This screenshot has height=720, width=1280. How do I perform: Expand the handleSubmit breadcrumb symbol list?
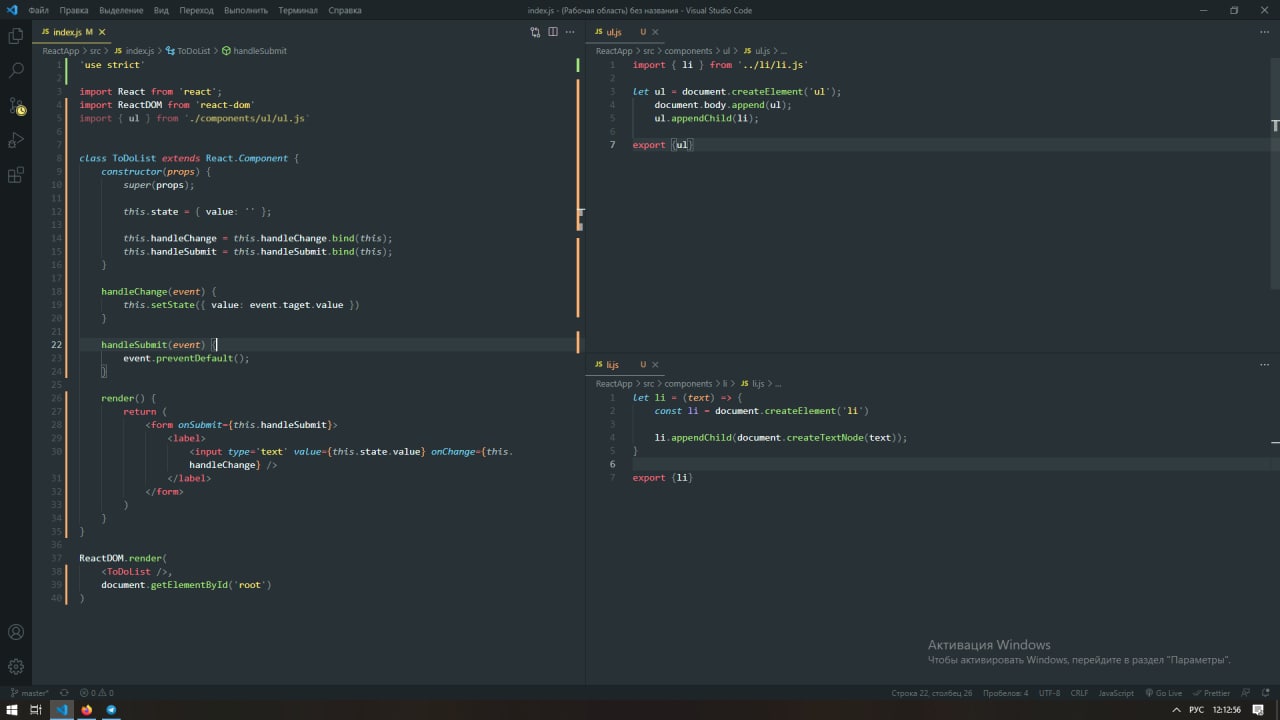pos(259,51)
